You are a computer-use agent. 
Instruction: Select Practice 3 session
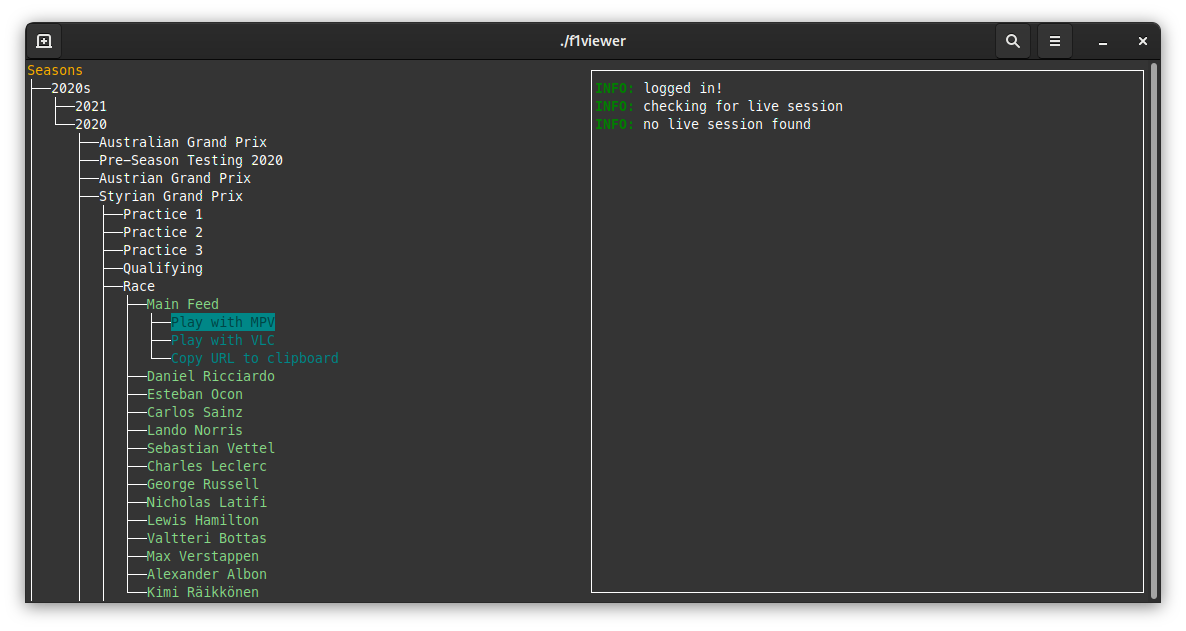pyautogui.click(x=163, y=250)
